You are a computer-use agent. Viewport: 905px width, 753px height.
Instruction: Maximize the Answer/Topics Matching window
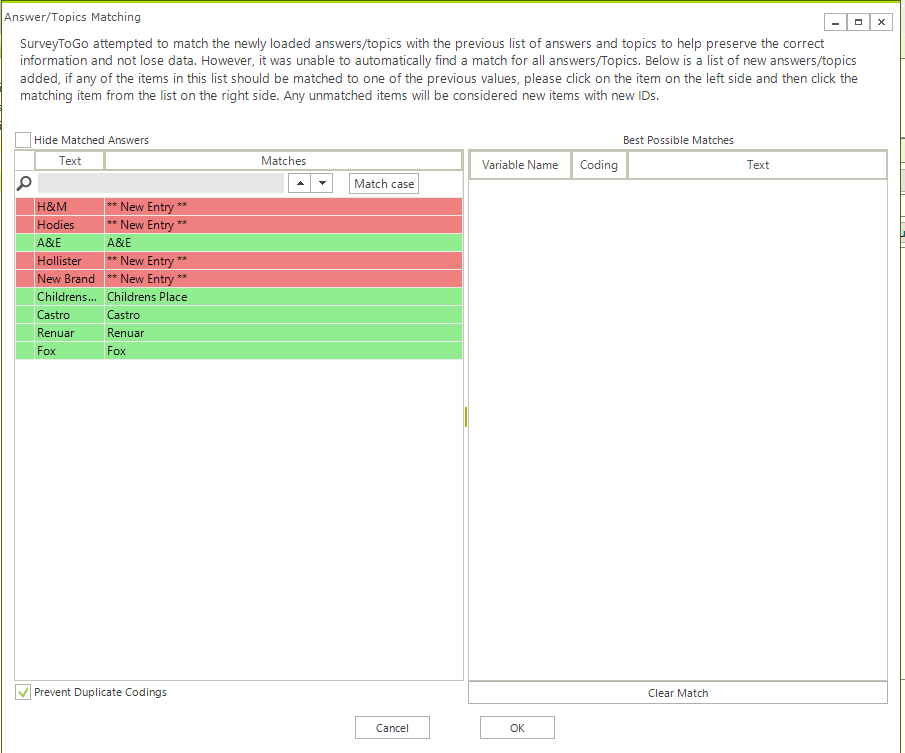858,23
